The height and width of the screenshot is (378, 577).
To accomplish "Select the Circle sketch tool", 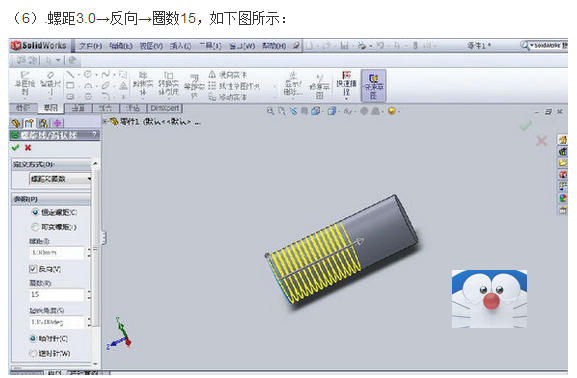I will pyautogui.click(x=88, y=75).
